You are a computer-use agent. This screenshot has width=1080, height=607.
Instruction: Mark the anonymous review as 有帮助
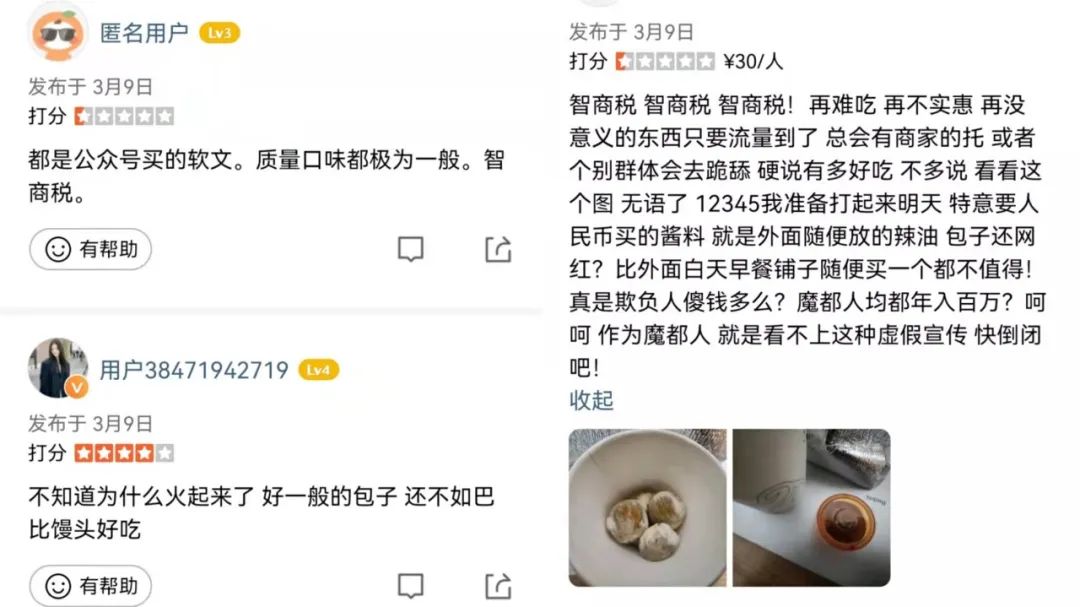pyautogui.click(x=90, y=249)
